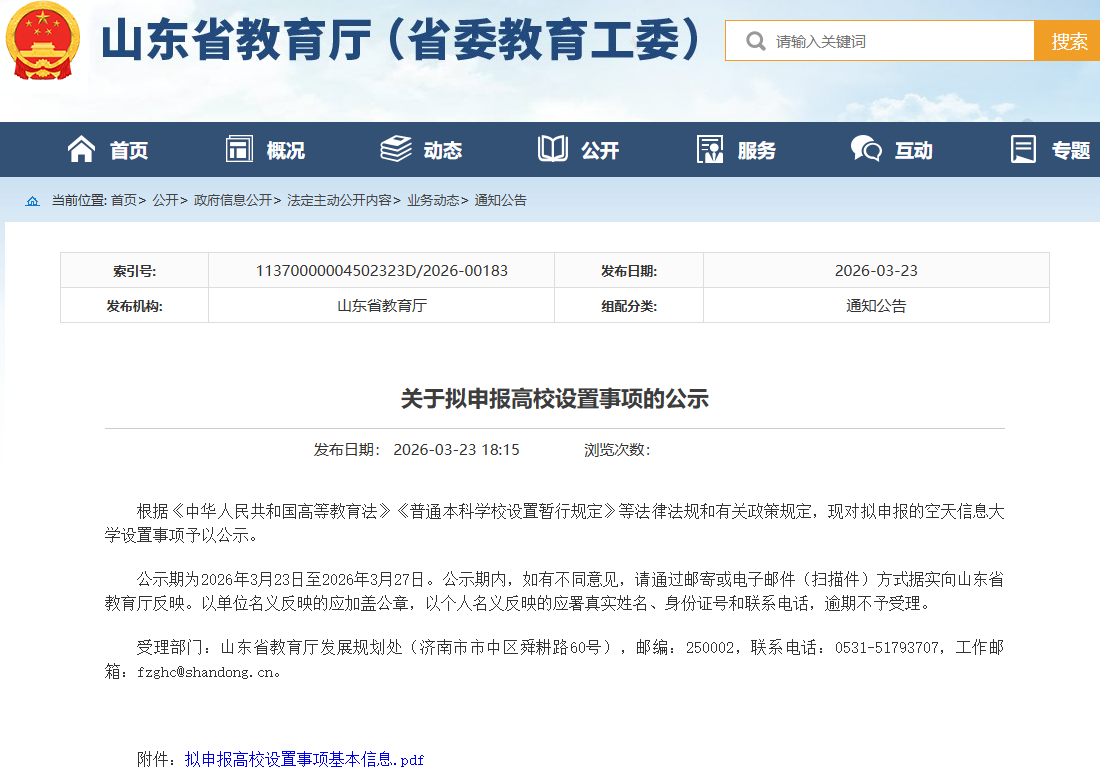Click the magnifying glass search icon

[756, 41]
